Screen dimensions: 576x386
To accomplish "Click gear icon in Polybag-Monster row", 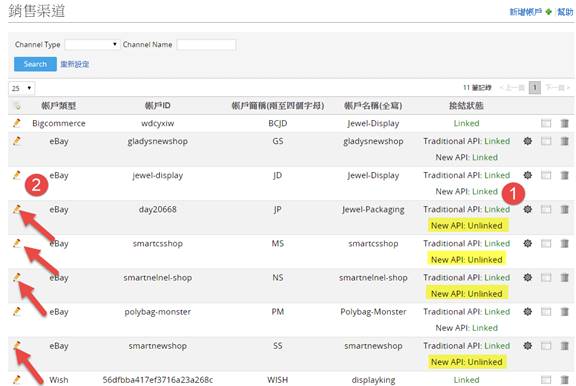I will point(528,311).
